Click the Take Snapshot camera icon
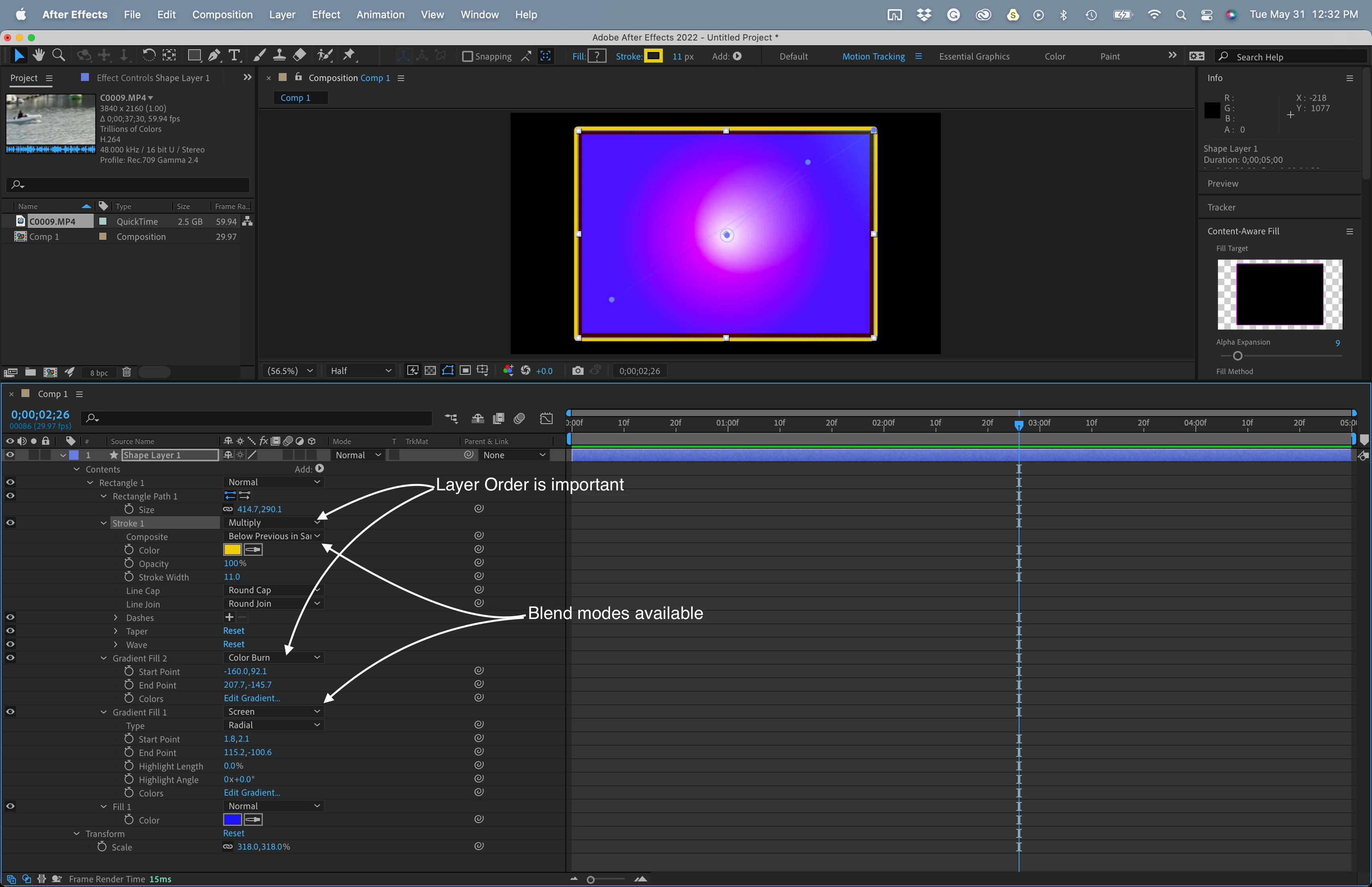Viewport: 1372px width, 887px height. point(578,370)
